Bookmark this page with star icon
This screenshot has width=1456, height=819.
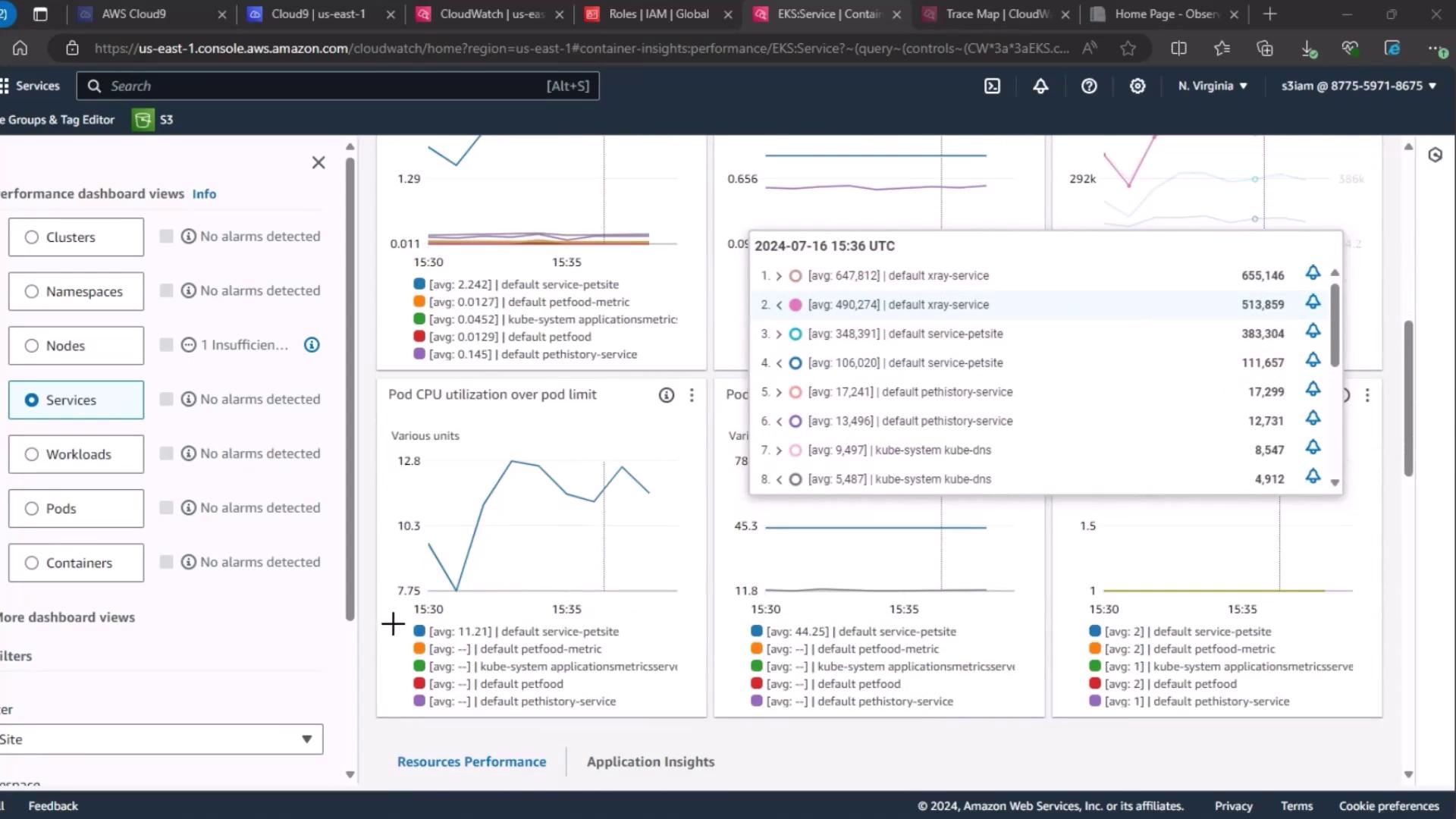[x=1128, y=49]
